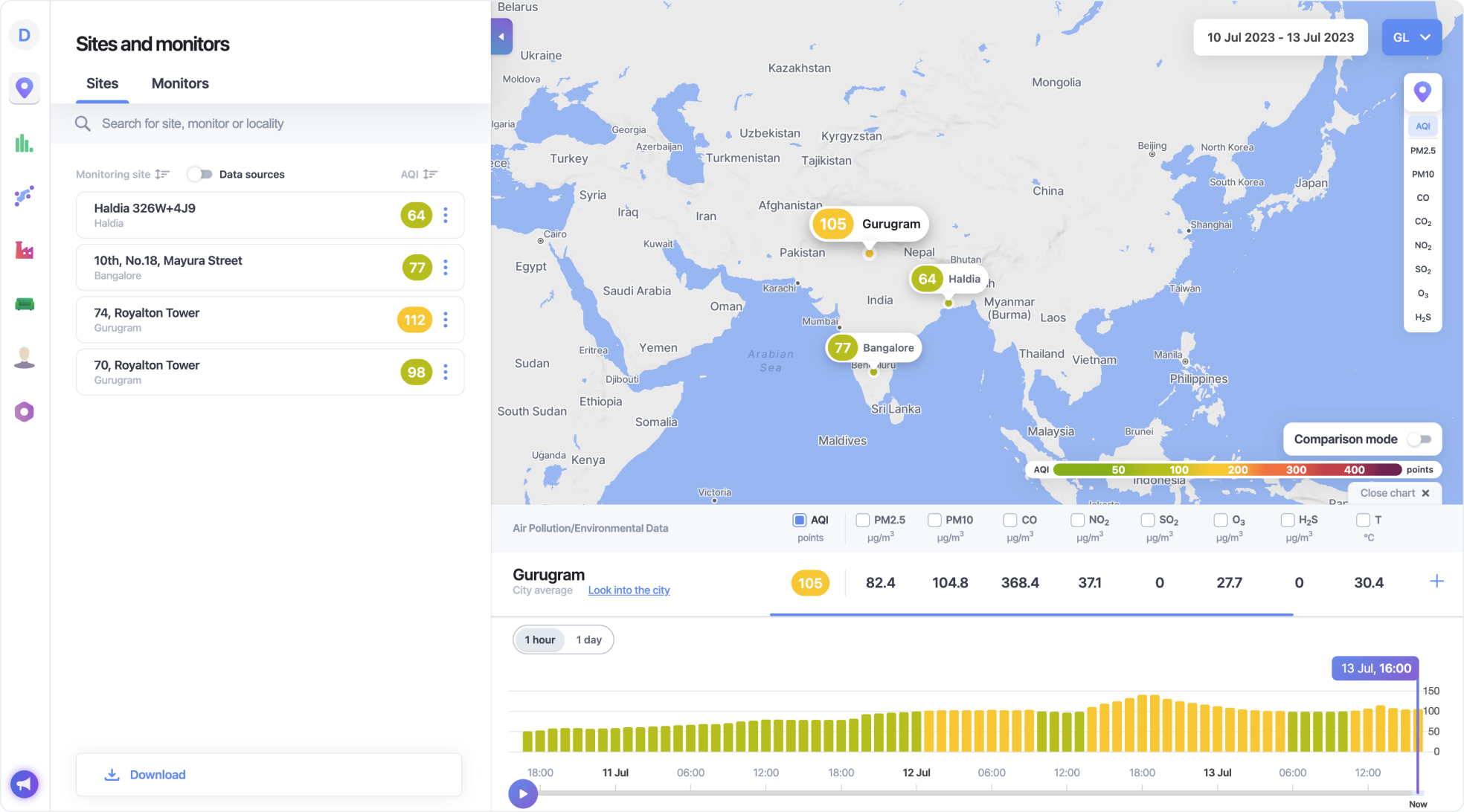
Task: Open options menu for Haldia 326W+4J9
Action: click(x=446, y=216)
